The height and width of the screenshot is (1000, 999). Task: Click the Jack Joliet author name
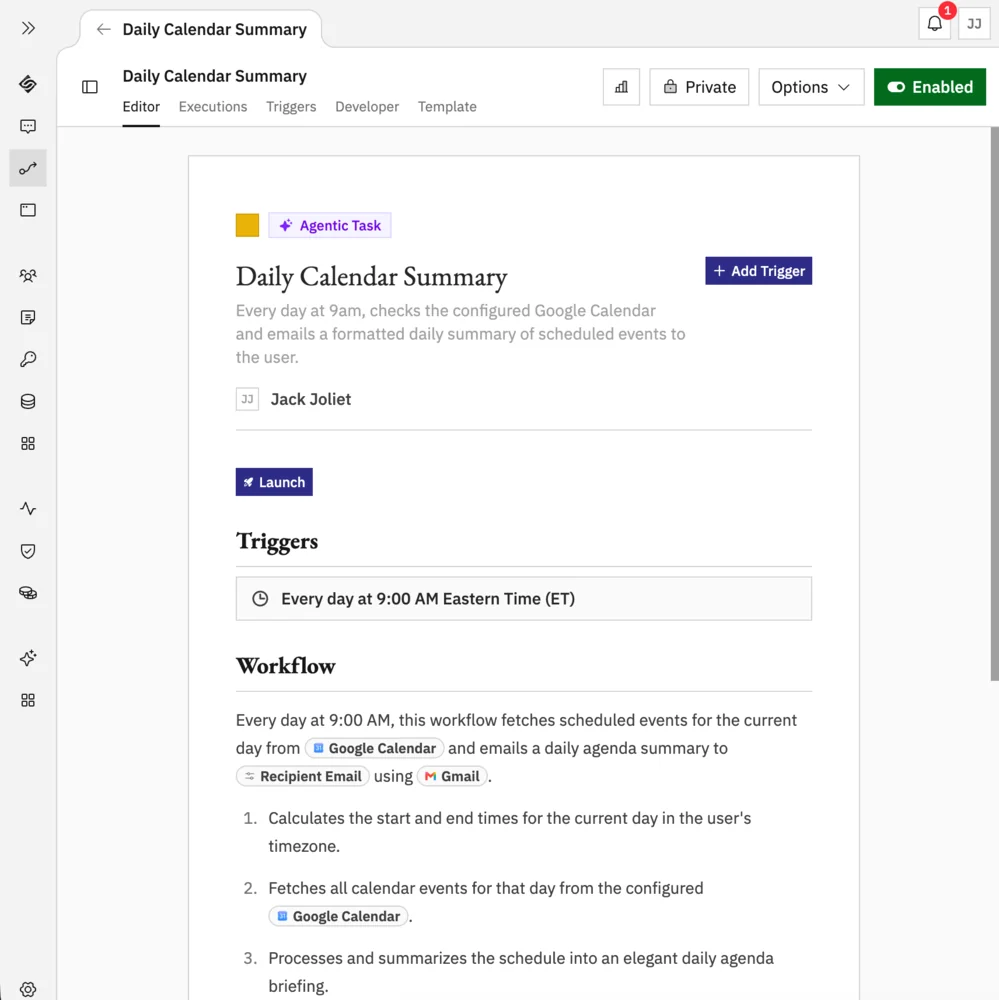[311, 399]
